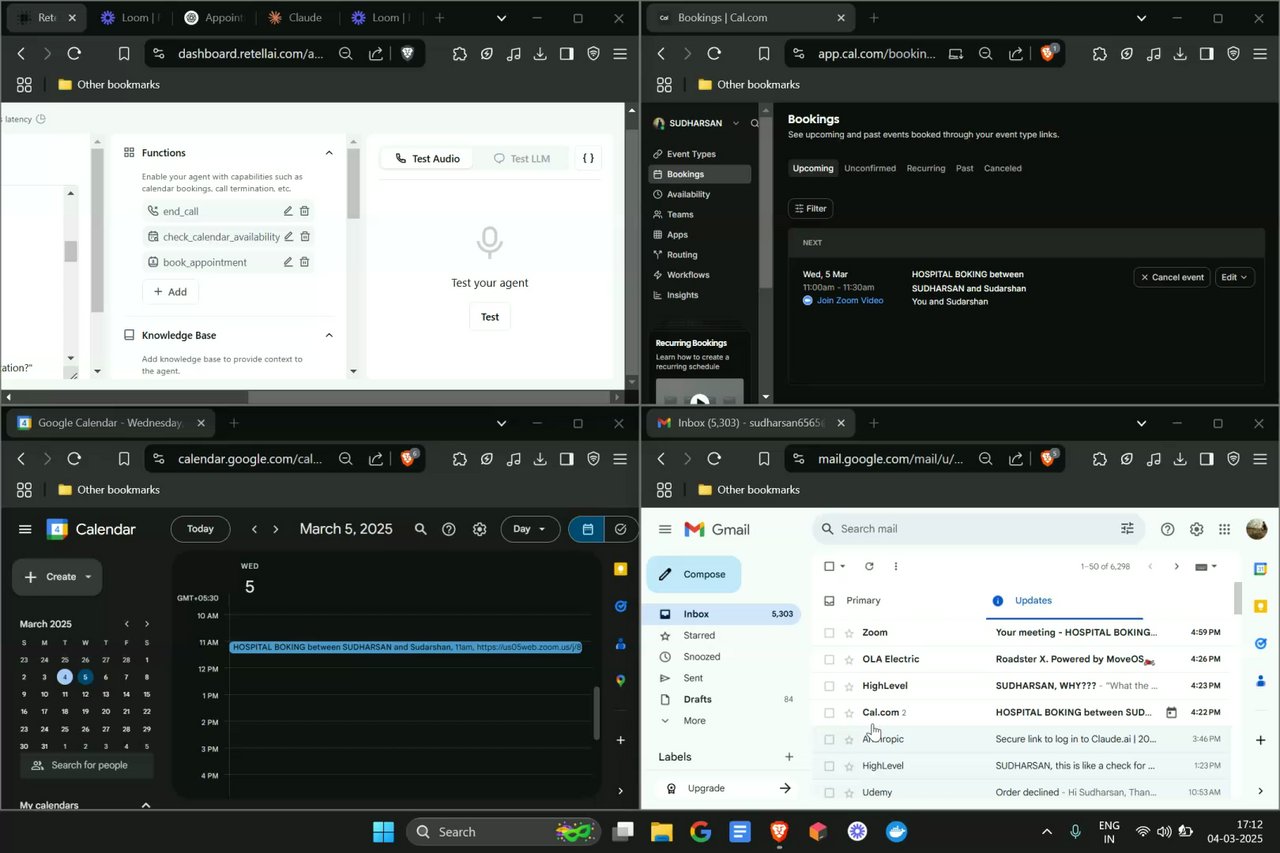1280x853 pixels.
Task: Search in Cal.com sidebar header
Action: pyautogui.click(x=754, y=123)
